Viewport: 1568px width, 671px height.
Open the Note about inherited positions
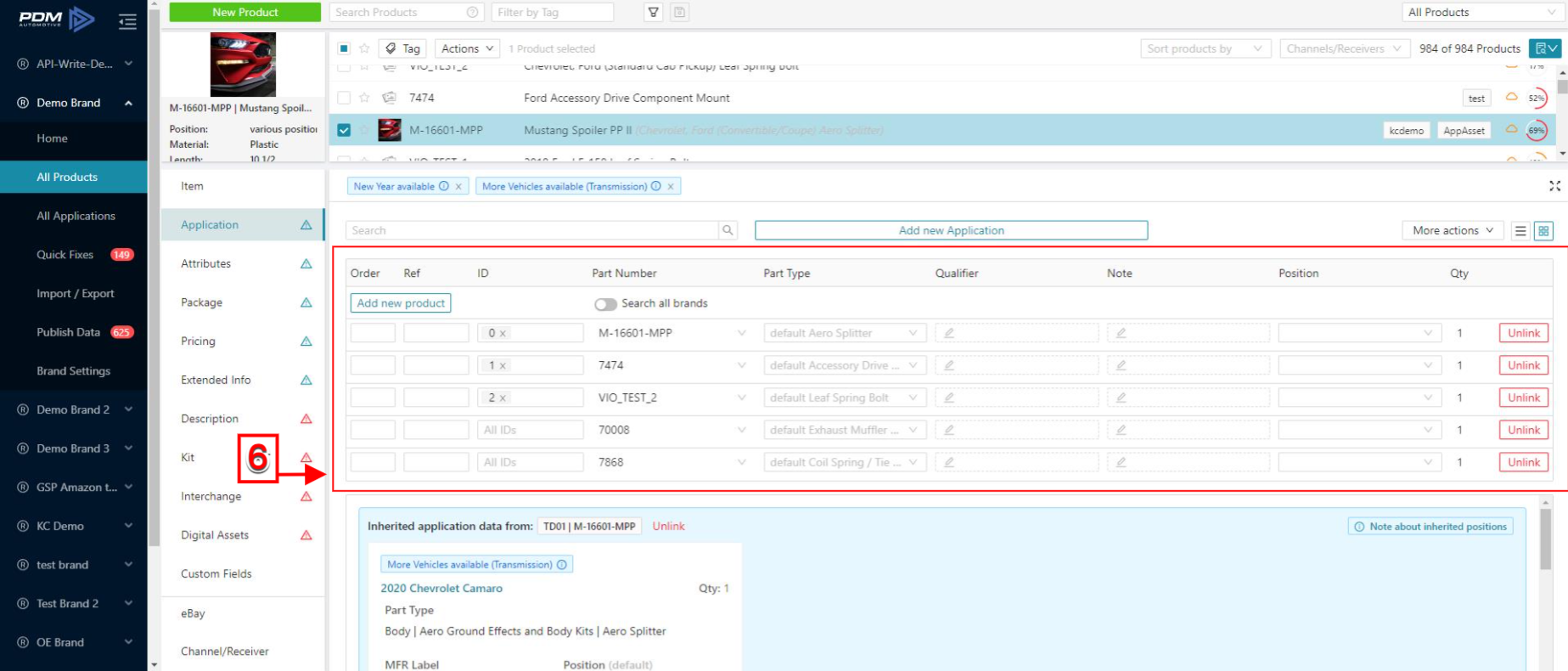(1430, 527)
